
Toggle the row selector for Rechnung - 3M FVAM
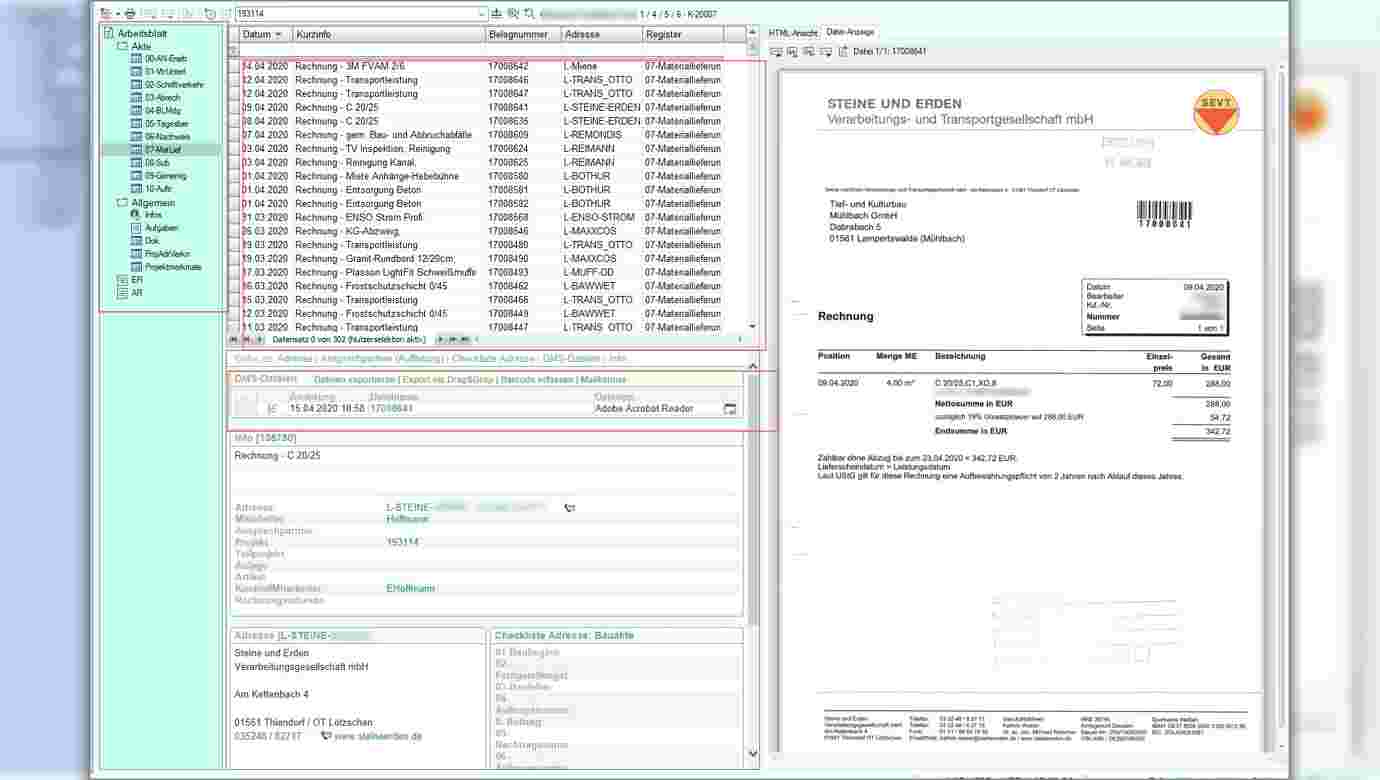(x=234, y=66)
